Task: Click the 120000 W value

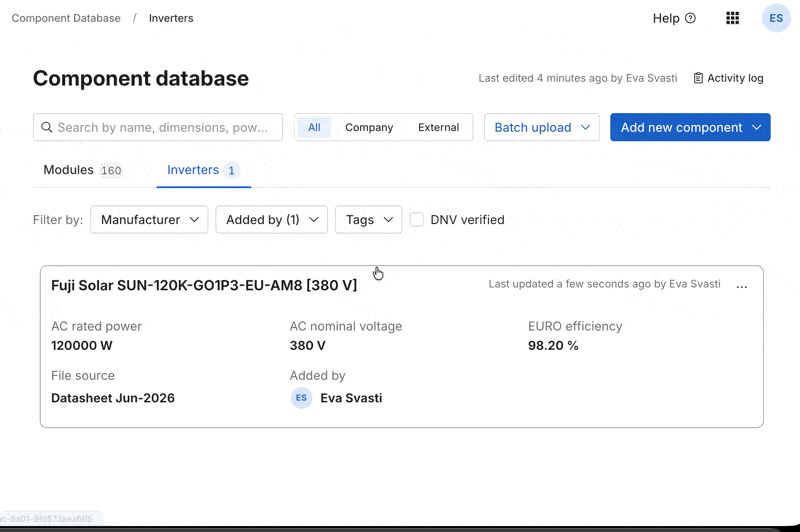Action: pyautogui.click(x=82, y=346)
